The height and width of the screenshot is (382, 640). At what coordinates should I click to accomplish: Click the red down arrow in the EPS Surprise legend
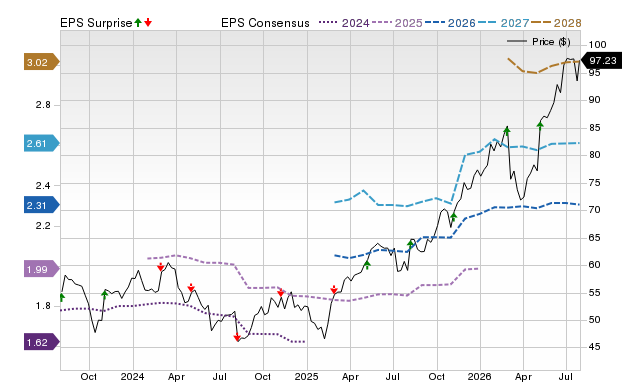pos(148,22)
